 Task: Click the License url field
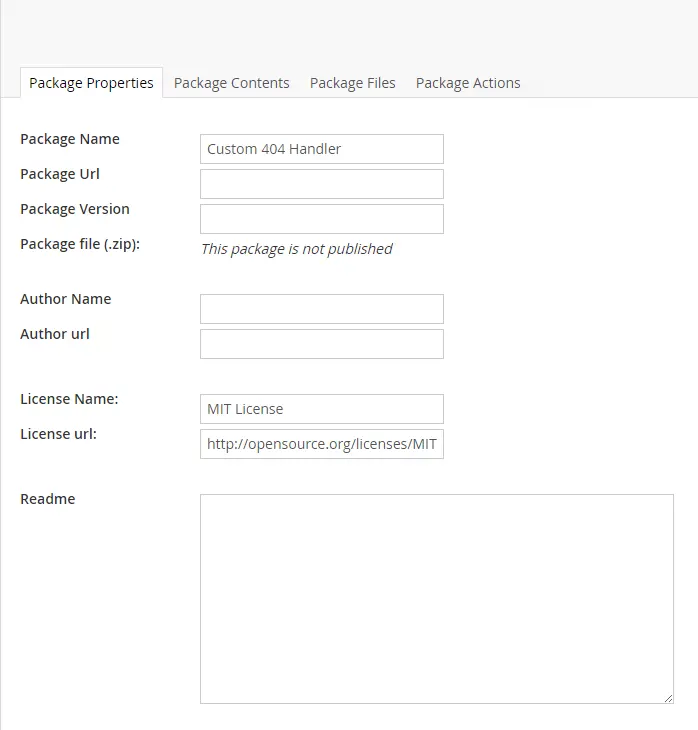click(x=321, y=444)
